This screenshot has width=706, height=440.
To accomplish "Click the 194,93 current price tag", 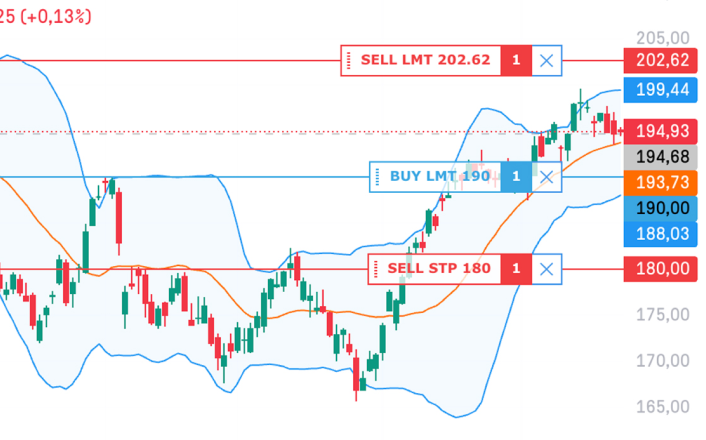I will (x=661, y=132).
